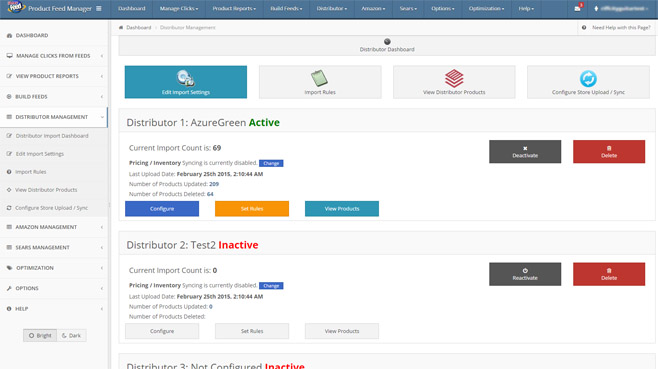Click the Dashboard gauge icon in sidebar

pyautogui.click(x=9, y=36)
